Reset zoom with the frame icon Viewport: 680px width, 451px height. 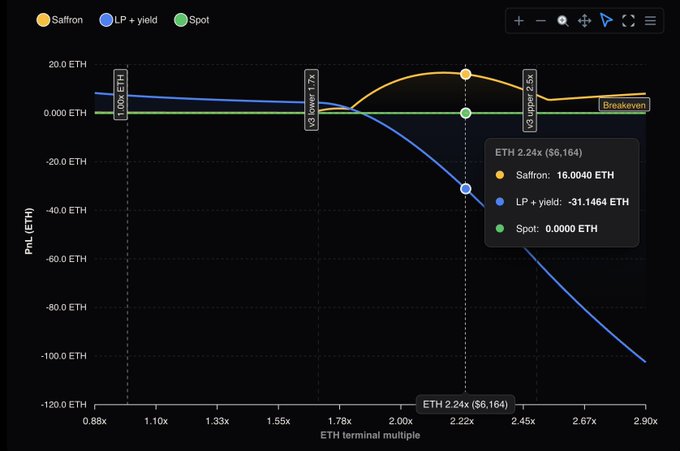[x=628, y=21]
